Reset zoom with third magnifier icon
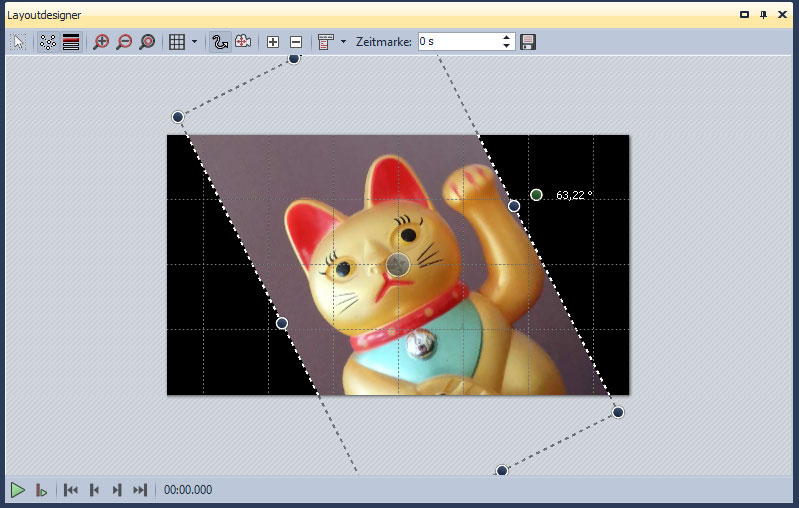 point(147,42)
